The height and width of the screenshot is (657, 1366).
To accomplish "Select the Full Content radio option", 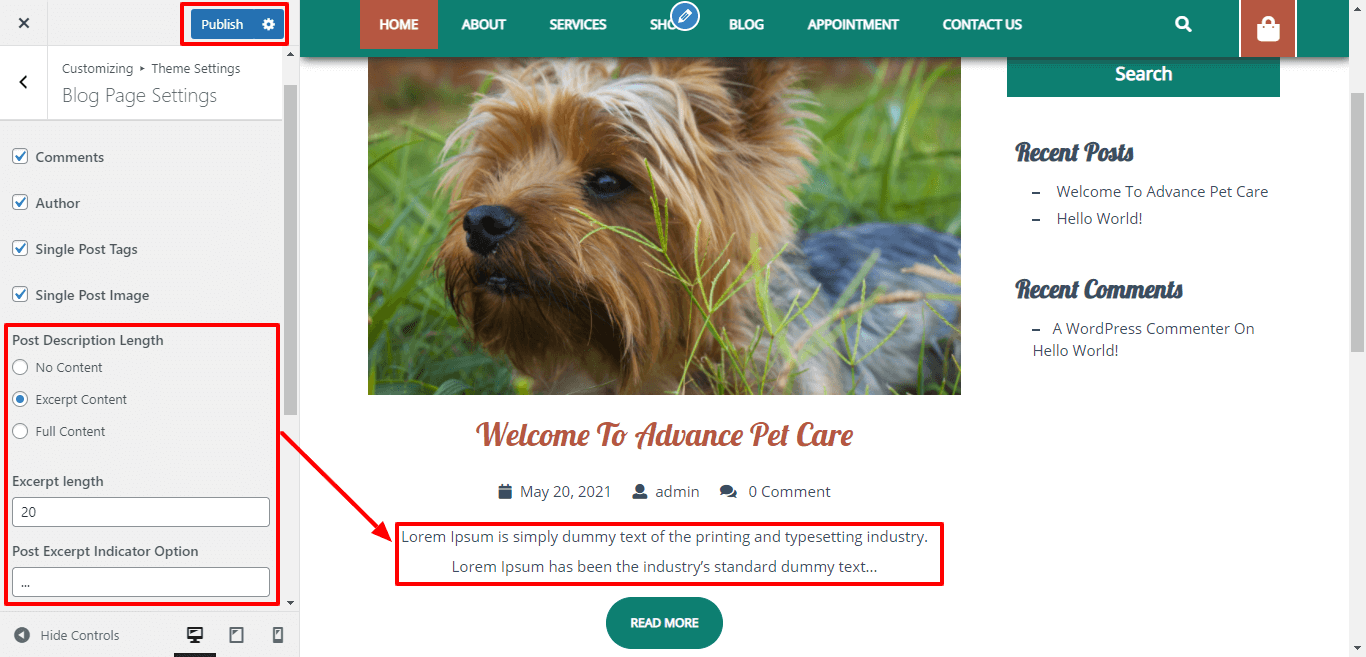I will [20, 431].
